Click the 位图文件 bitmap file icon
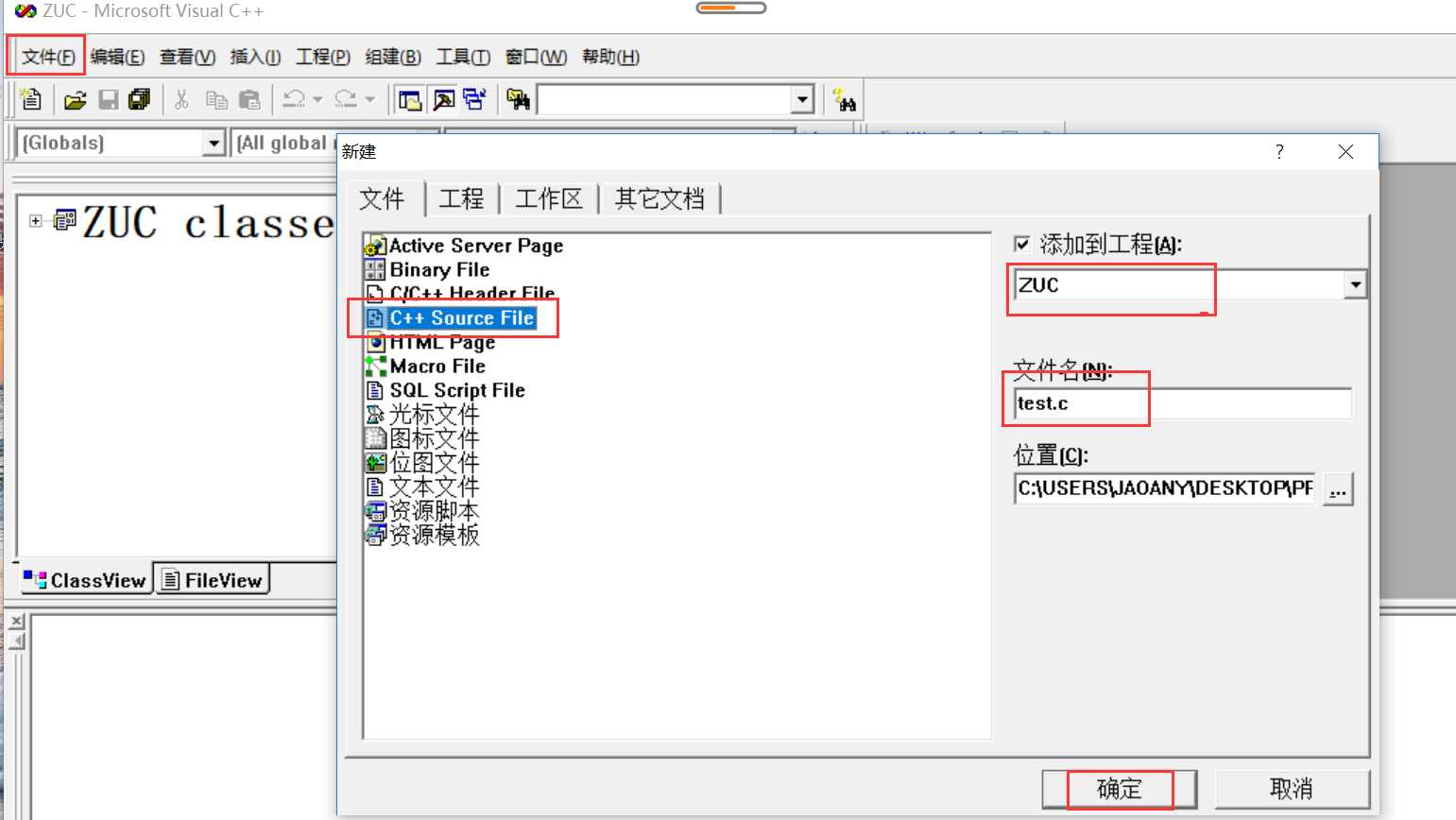 pos(375,463)
